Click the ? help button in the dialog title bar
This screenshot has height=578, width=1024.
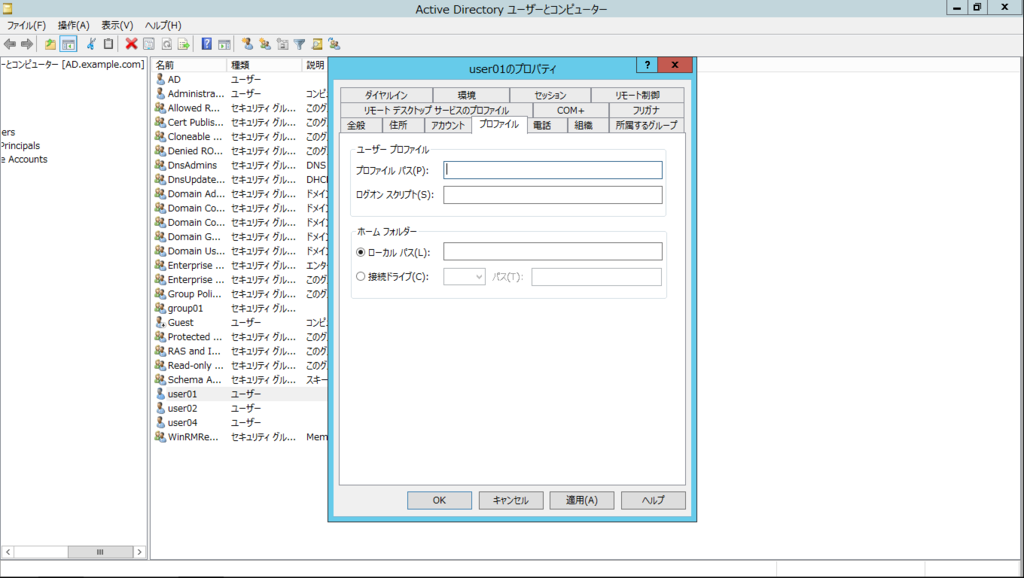(647, 65)
